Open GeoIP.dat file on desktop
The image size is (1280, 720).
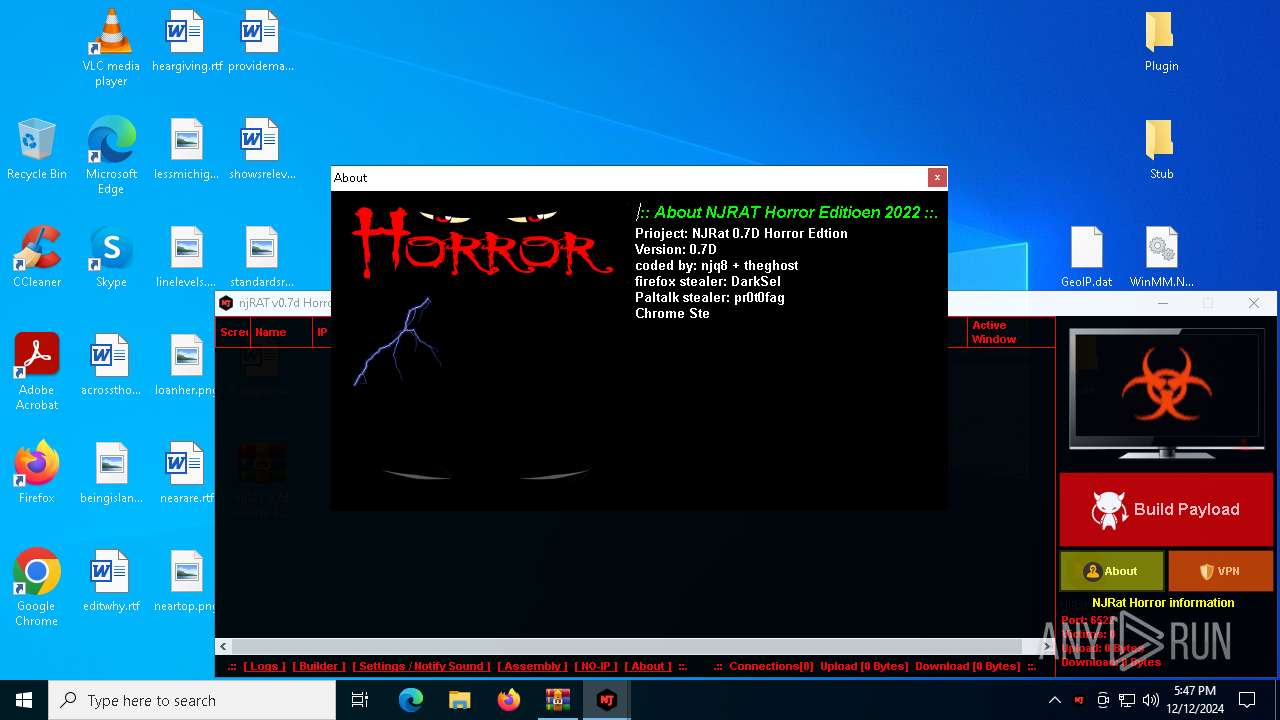[1087, 257]
